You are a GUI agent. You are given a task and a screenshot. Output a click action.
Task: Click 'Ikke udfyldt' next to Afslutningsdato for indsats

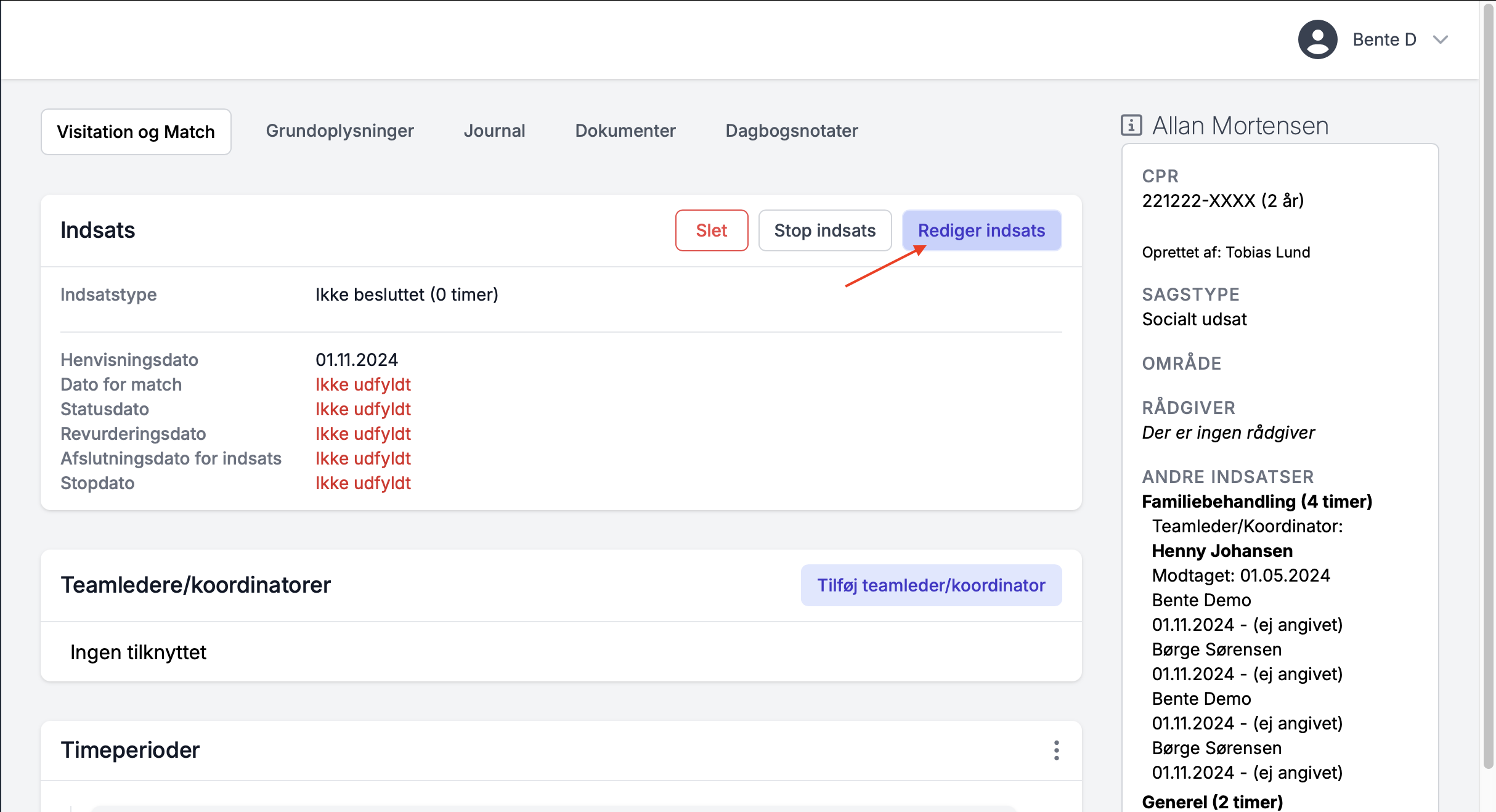(x=363, y=458)
